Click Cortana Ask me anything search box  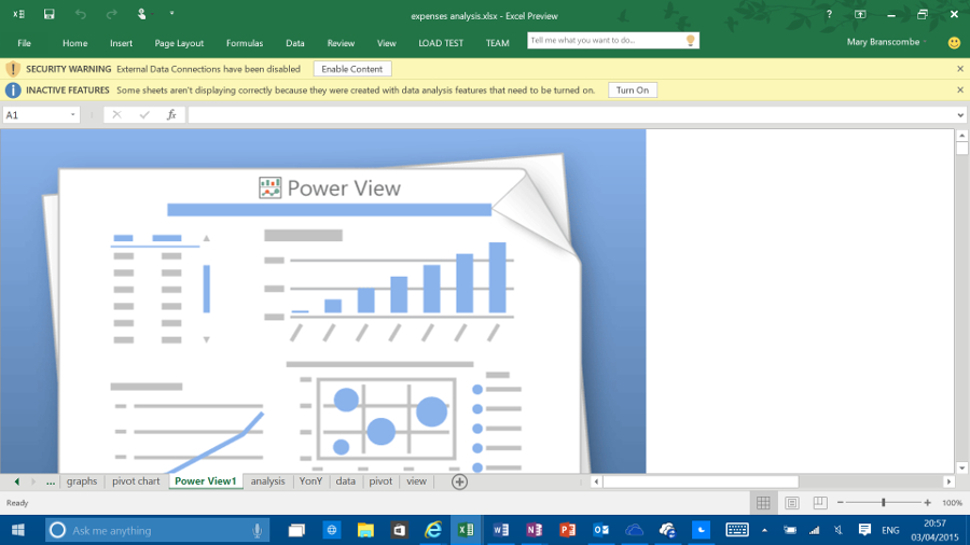point(158,530)
